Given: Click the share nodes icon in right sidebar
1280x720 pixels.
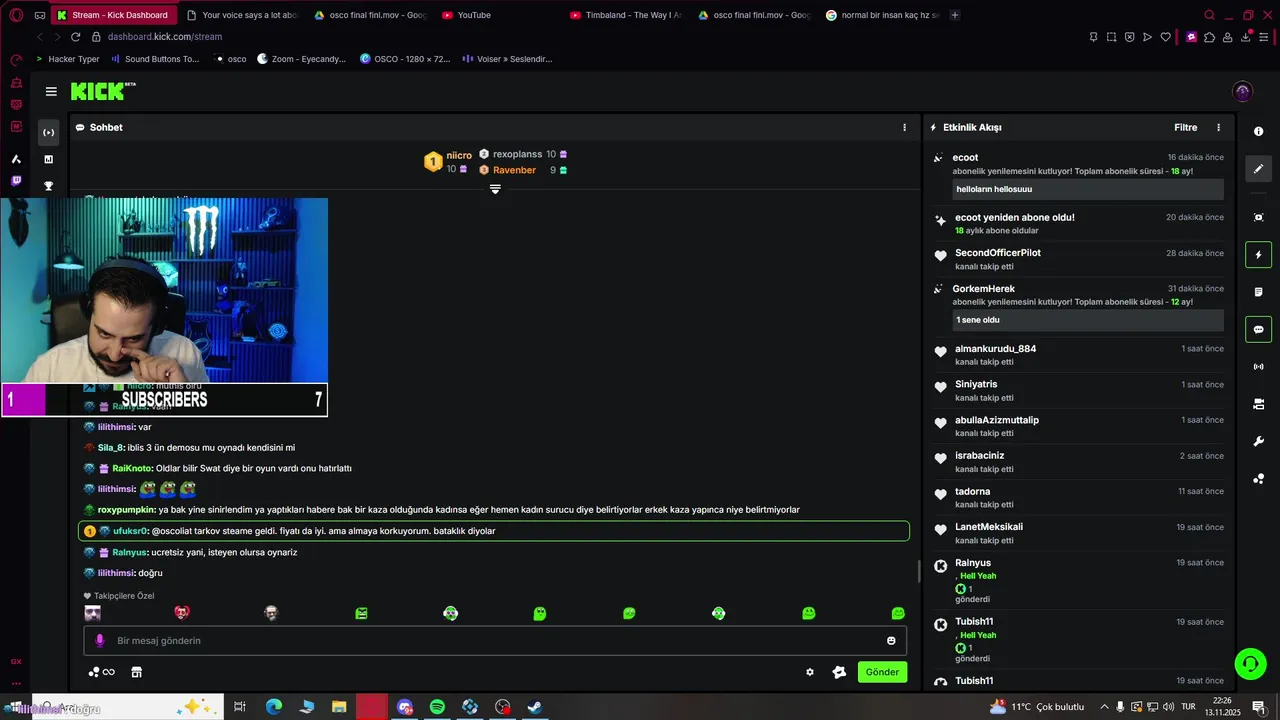Looking at the screenshot, I should click(x=1258, y=479).
